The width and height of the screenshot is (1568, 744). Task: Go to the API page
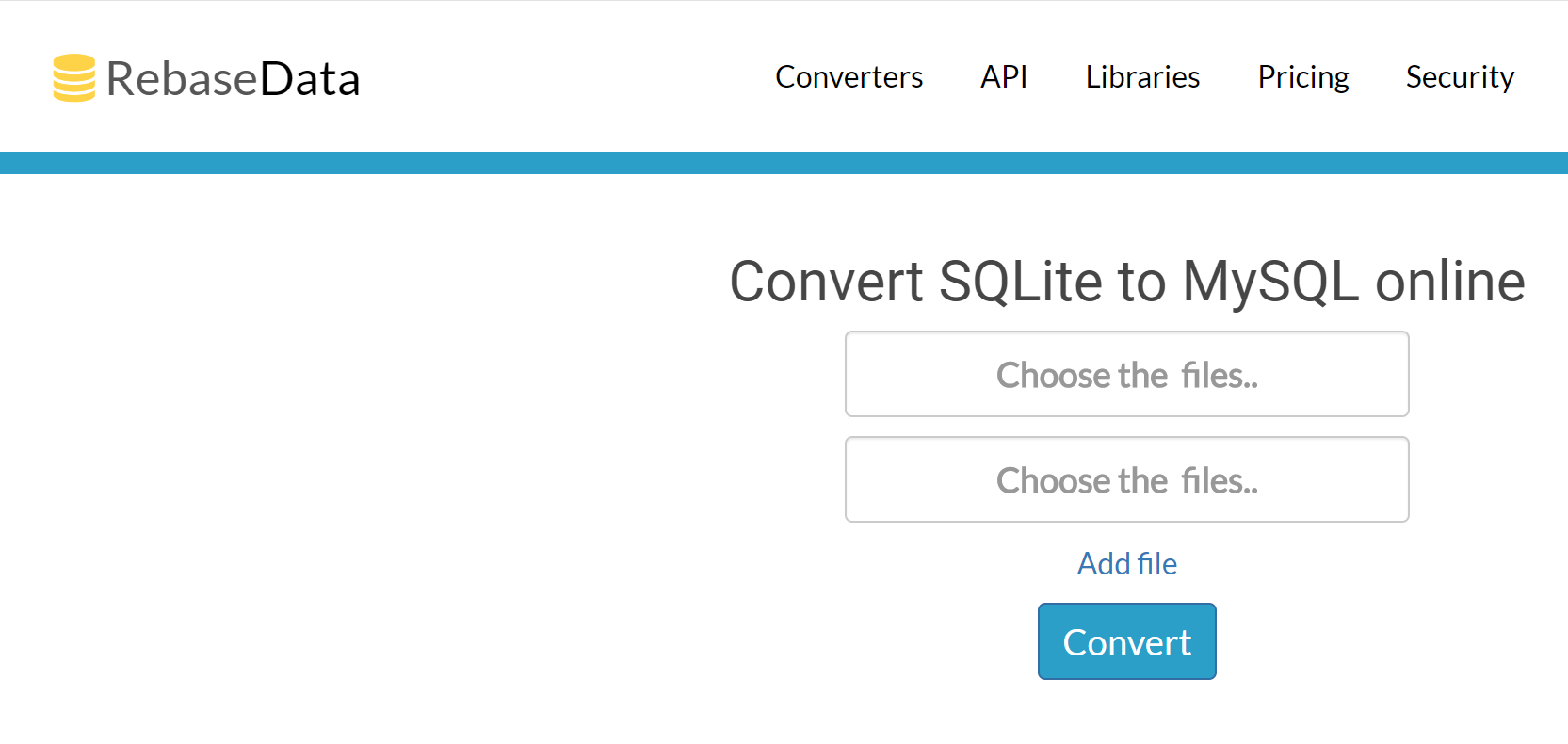(1003, 77)
